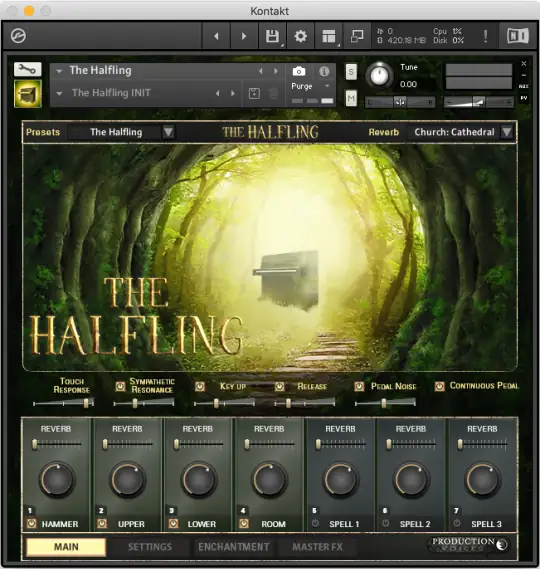Click the AUX button beside the meters

pos(524,86)
